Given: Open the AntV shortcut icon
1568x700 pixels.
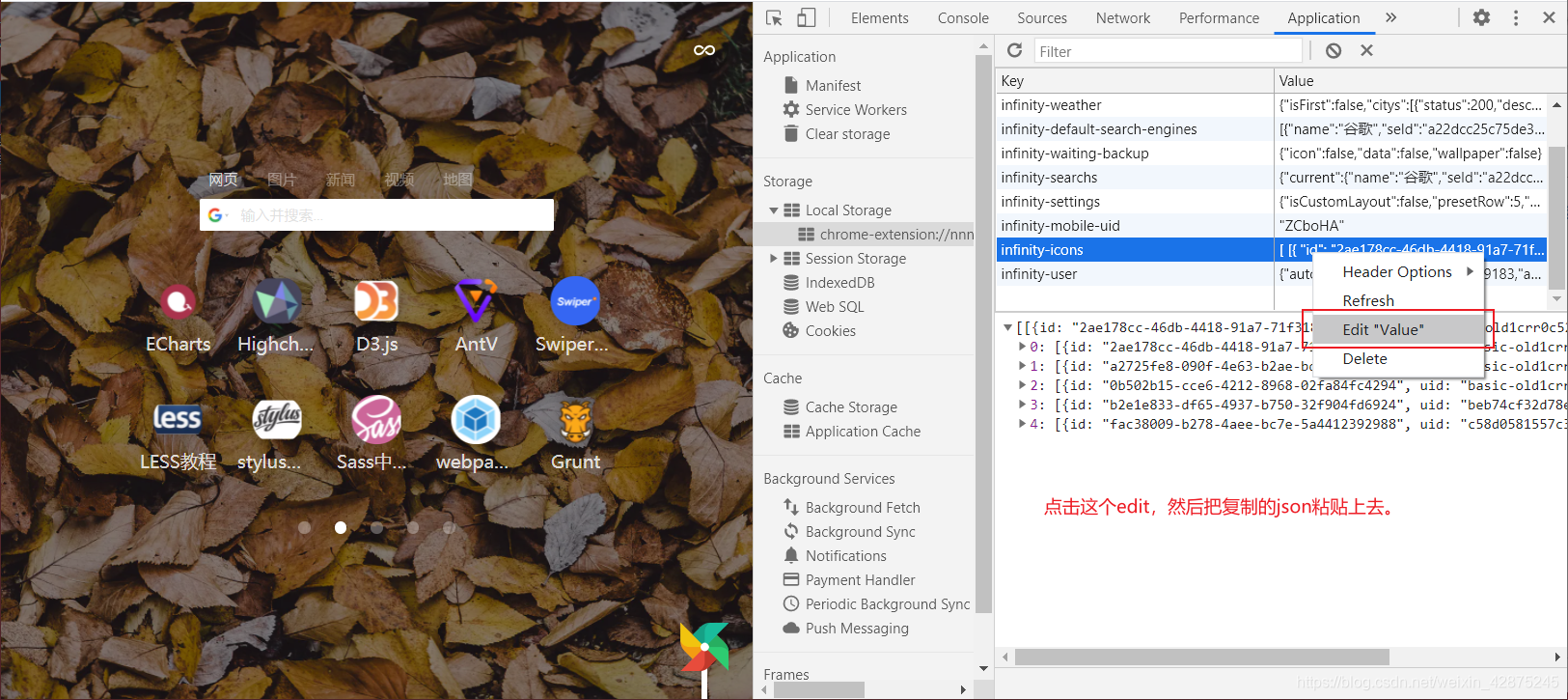Looking at the screenshot, I should click(476, 302).
